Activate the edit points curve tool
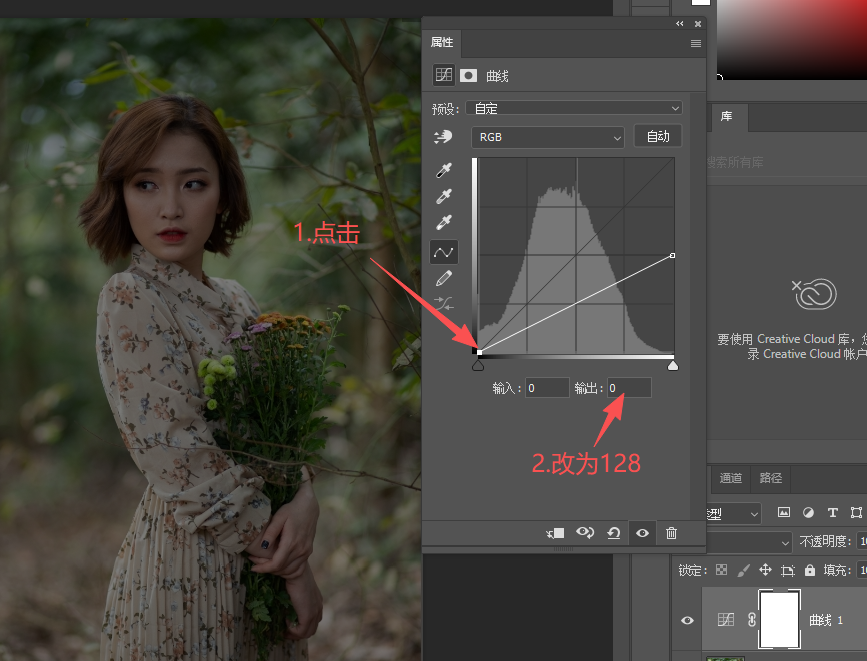The height and width of the screenshot is (661, 867). point(443,252)
